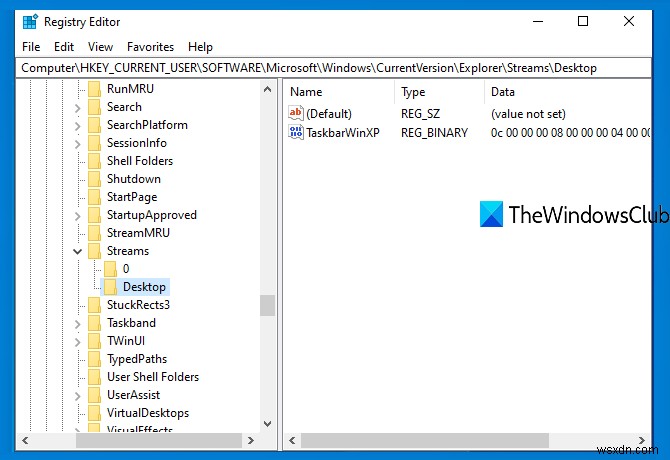Click the REG_BINARY type cell
The width and height of the screenshot is (670, 460).
tap(435, 133)
